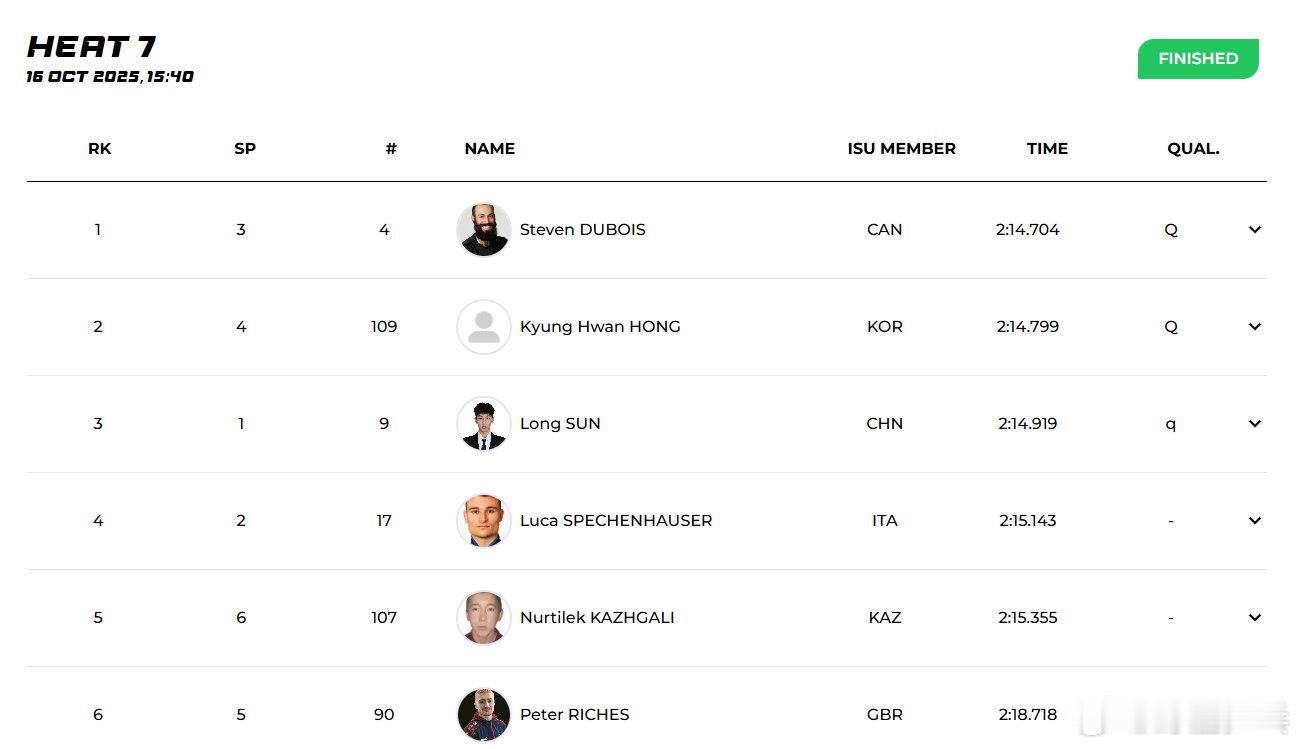
Task: Expand Kyung Hwan HONG's row details
Action: click(1255, 327)
